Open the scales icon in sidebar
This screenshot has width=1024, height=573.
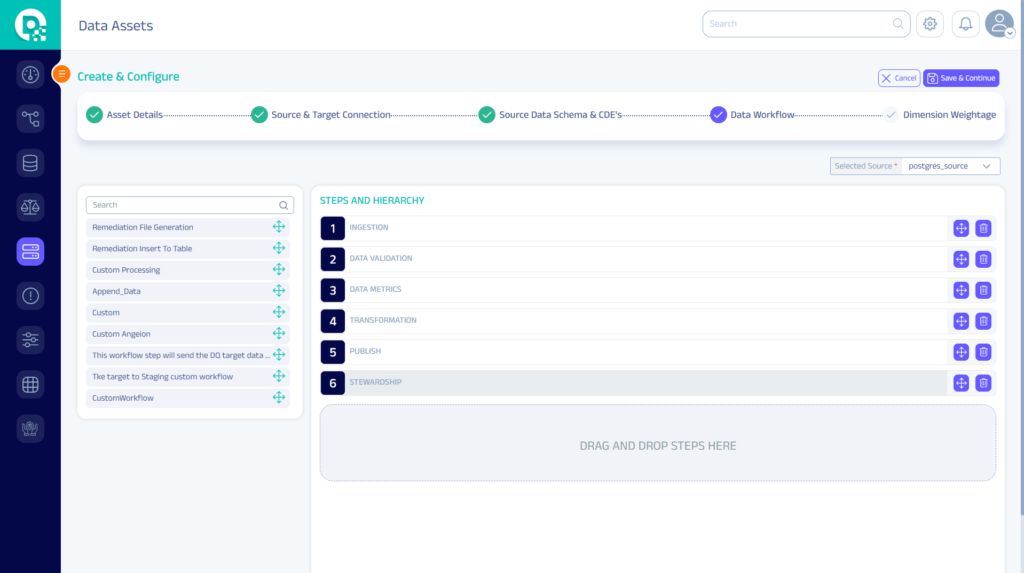[30, 207]
